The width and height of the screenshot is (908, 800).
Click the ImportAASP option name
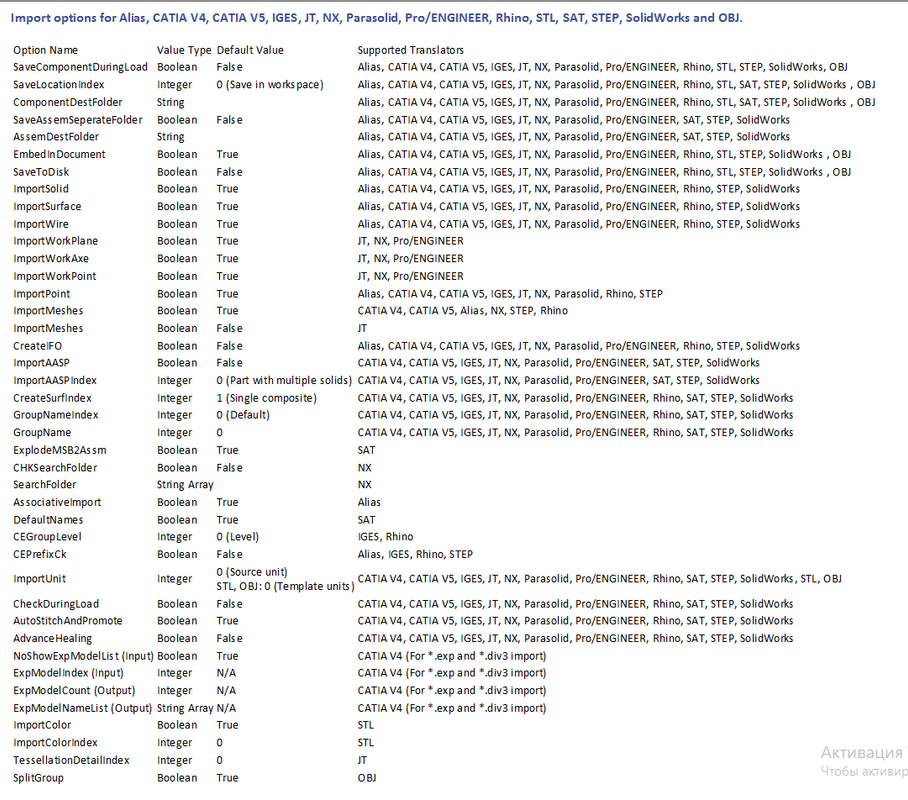[x=41, y=363]
